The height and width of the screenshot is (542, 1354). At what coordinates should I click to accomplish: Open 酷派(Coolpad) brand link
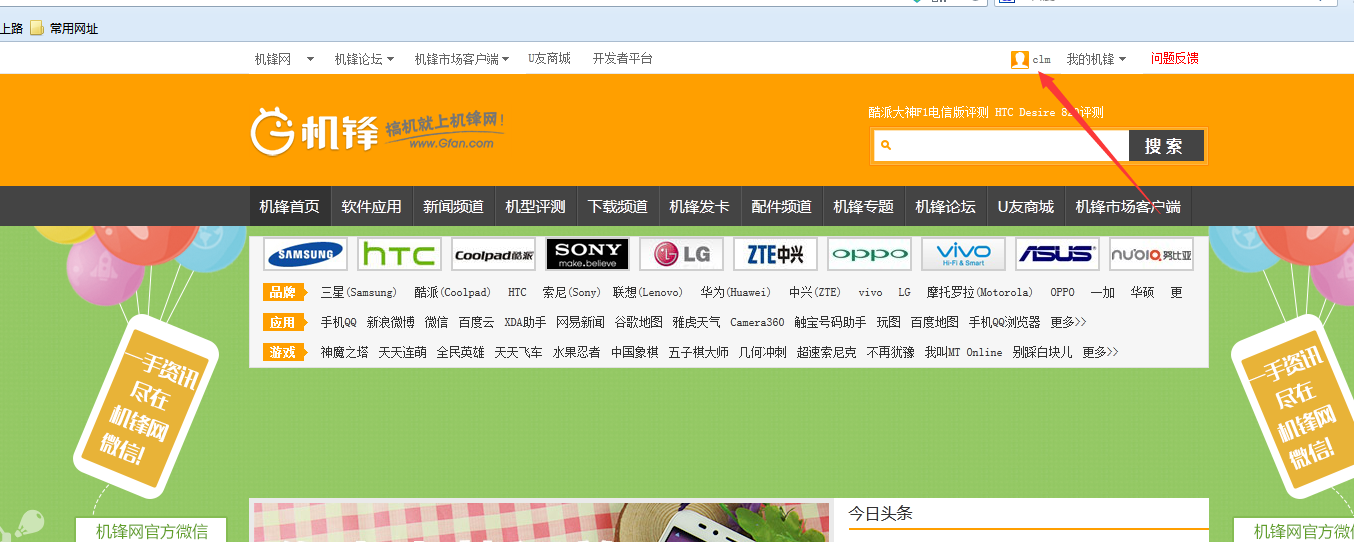coord(452,292)
